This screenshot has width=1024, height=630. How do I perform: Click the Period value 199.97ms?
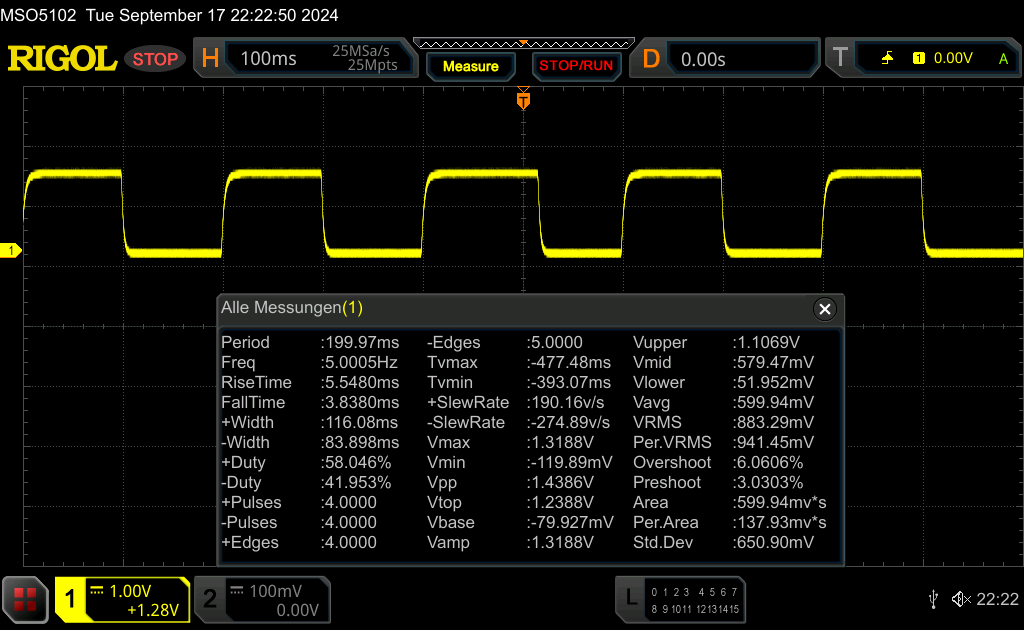(360, 342)
